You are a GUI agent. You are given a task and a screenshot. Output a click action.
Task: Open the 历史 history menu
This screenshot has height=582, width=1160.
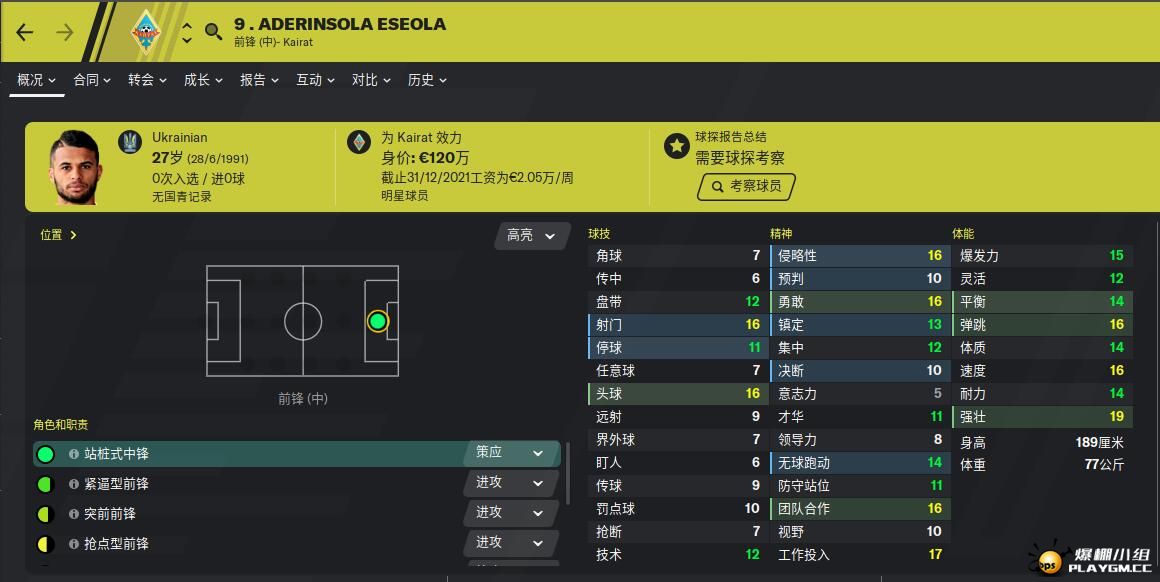(427, 80)
